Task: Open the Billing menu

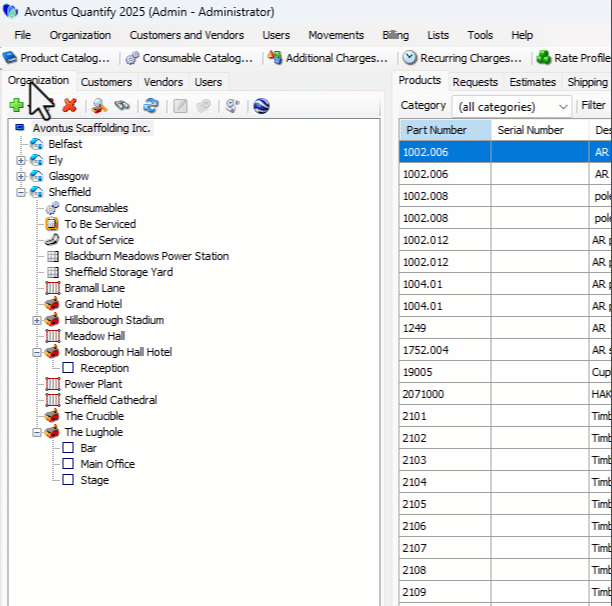Action: (395, 35)
